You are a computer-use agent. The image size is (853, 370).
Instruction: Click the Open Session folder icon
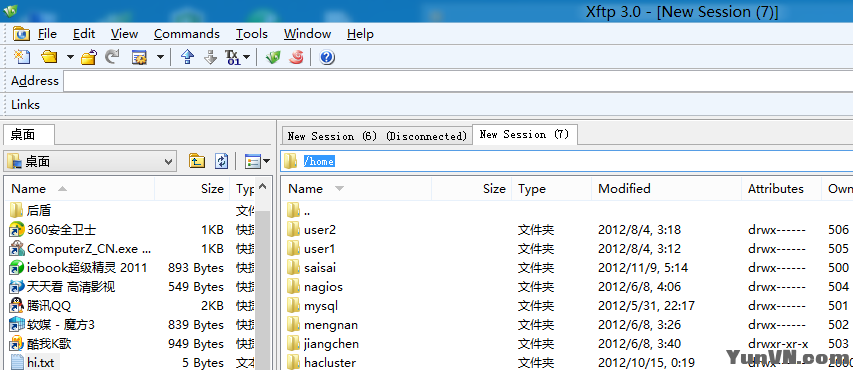coord(50,57)
